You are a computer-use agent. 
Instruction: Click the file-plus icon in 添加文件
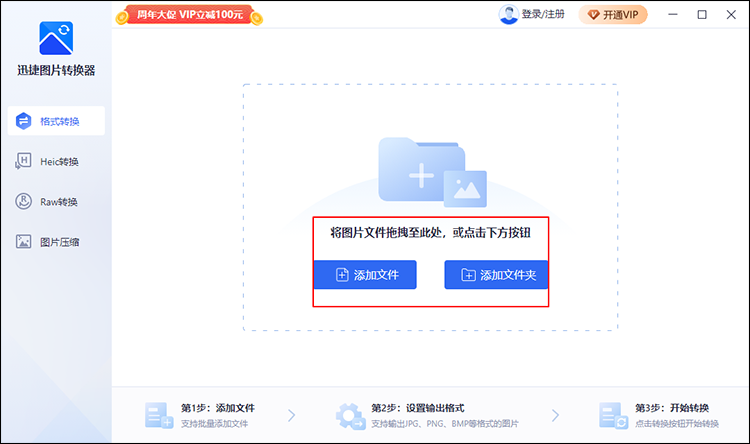(342, 275)
